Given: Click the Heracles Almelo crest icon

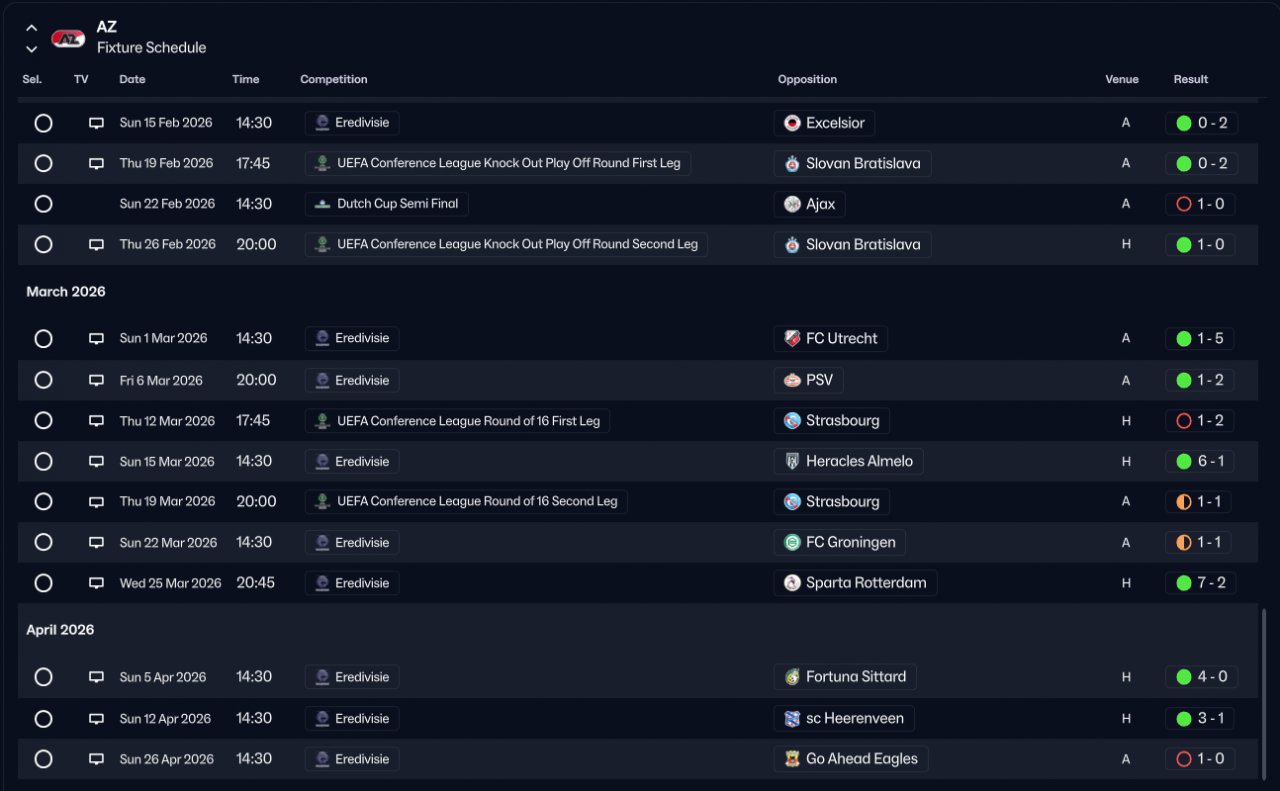Looking at the screenshot, I should click(x=792, y=461).
